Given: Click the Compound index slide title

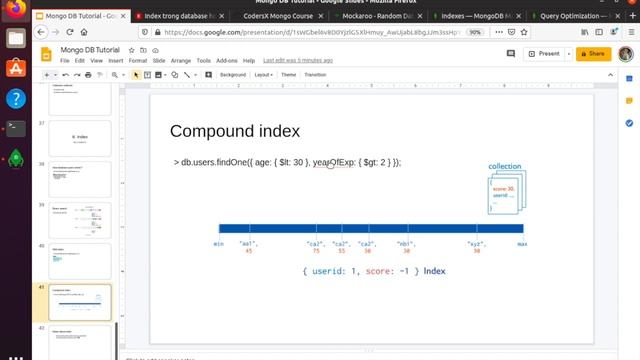Looking at the screenshot, I should click(x=235, y=131).
